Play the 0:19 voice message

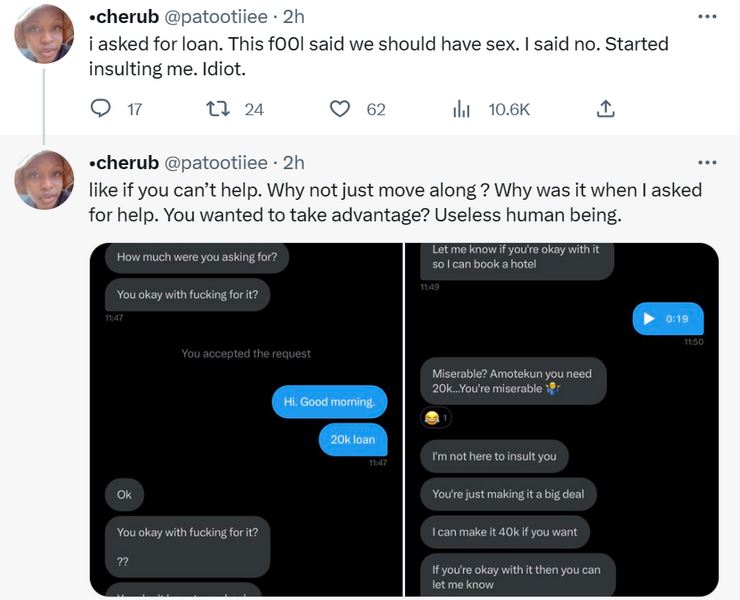point(648,319)
